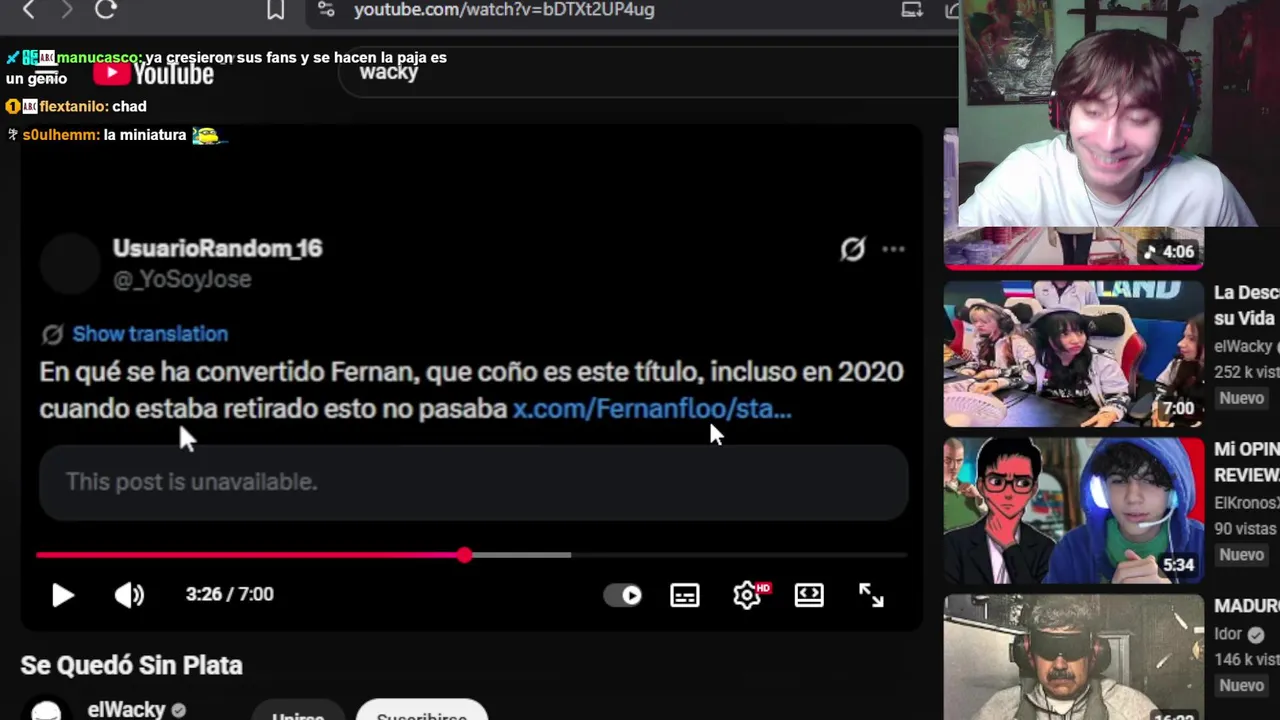Seek using the red progress bar scrubber
Screen dimensions: 1280x720
tap(464, 554)
